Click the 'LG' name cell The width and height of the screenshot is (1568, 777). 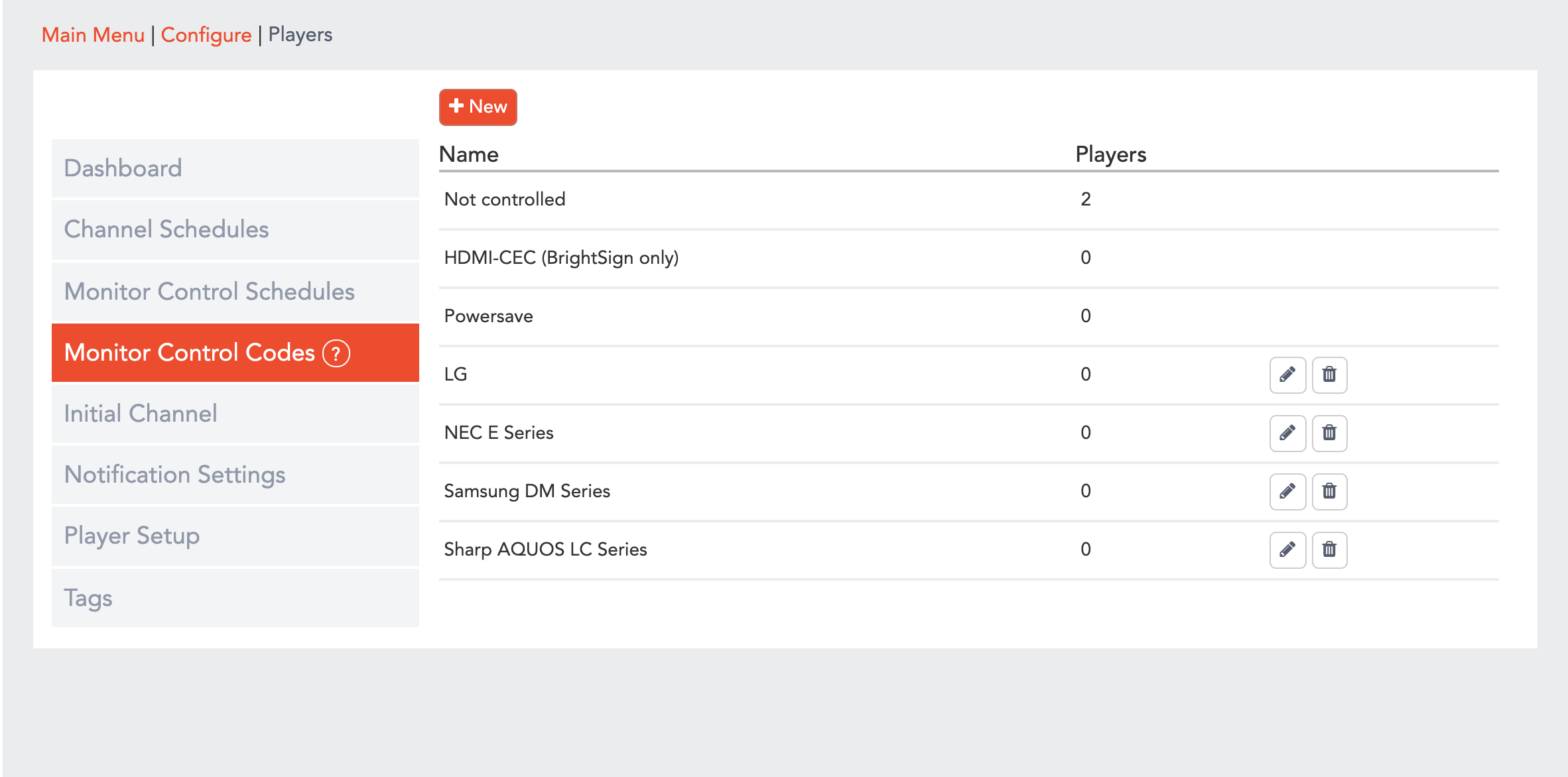point(456,375)
